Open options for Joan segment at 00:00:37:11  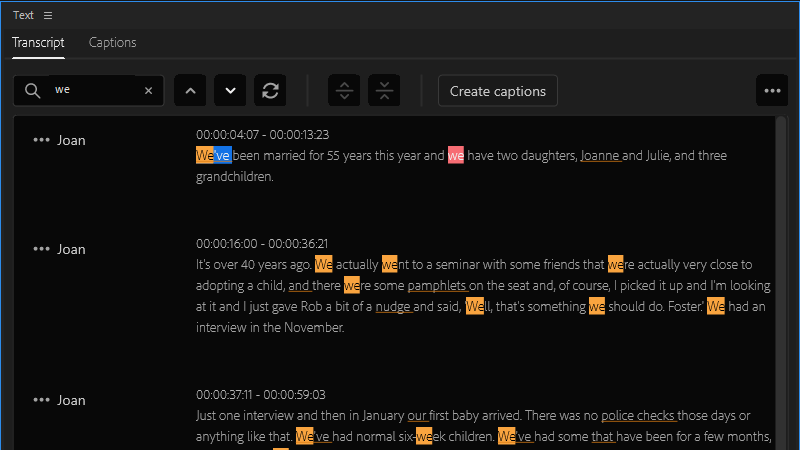click(x=41, y=400)
